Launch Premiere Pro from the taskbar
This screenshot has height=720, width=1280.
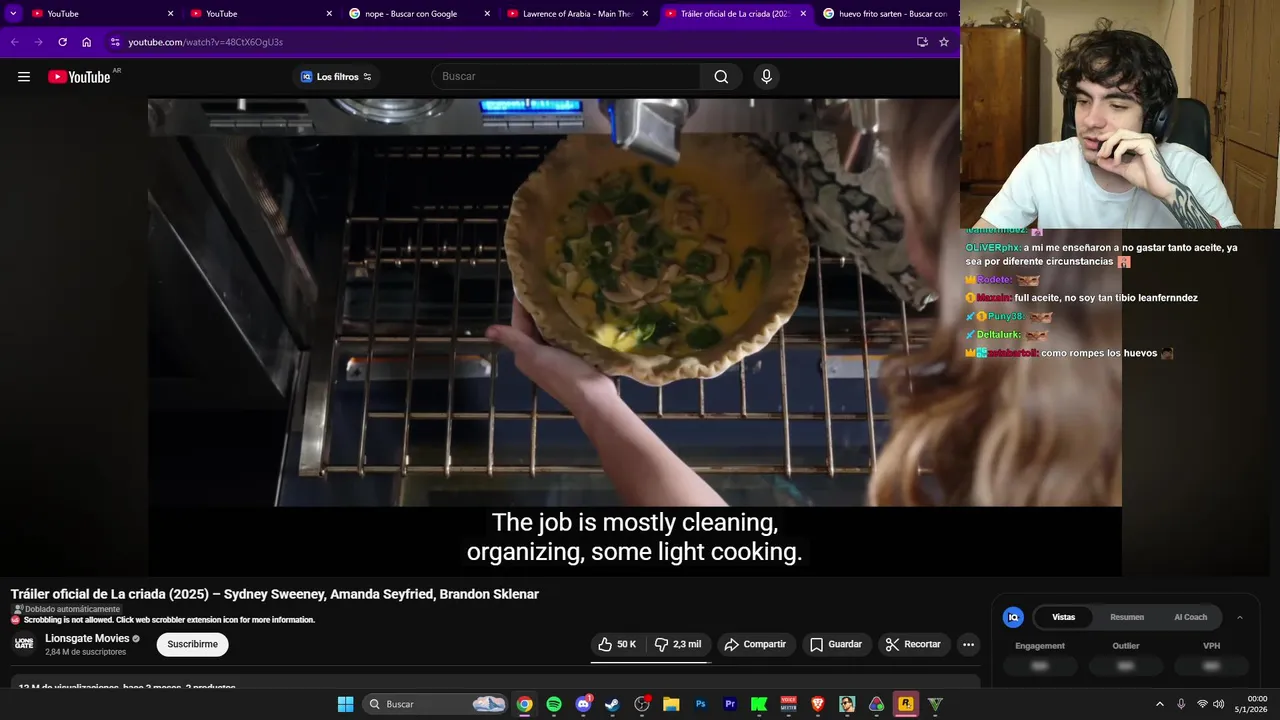[729, 704]
